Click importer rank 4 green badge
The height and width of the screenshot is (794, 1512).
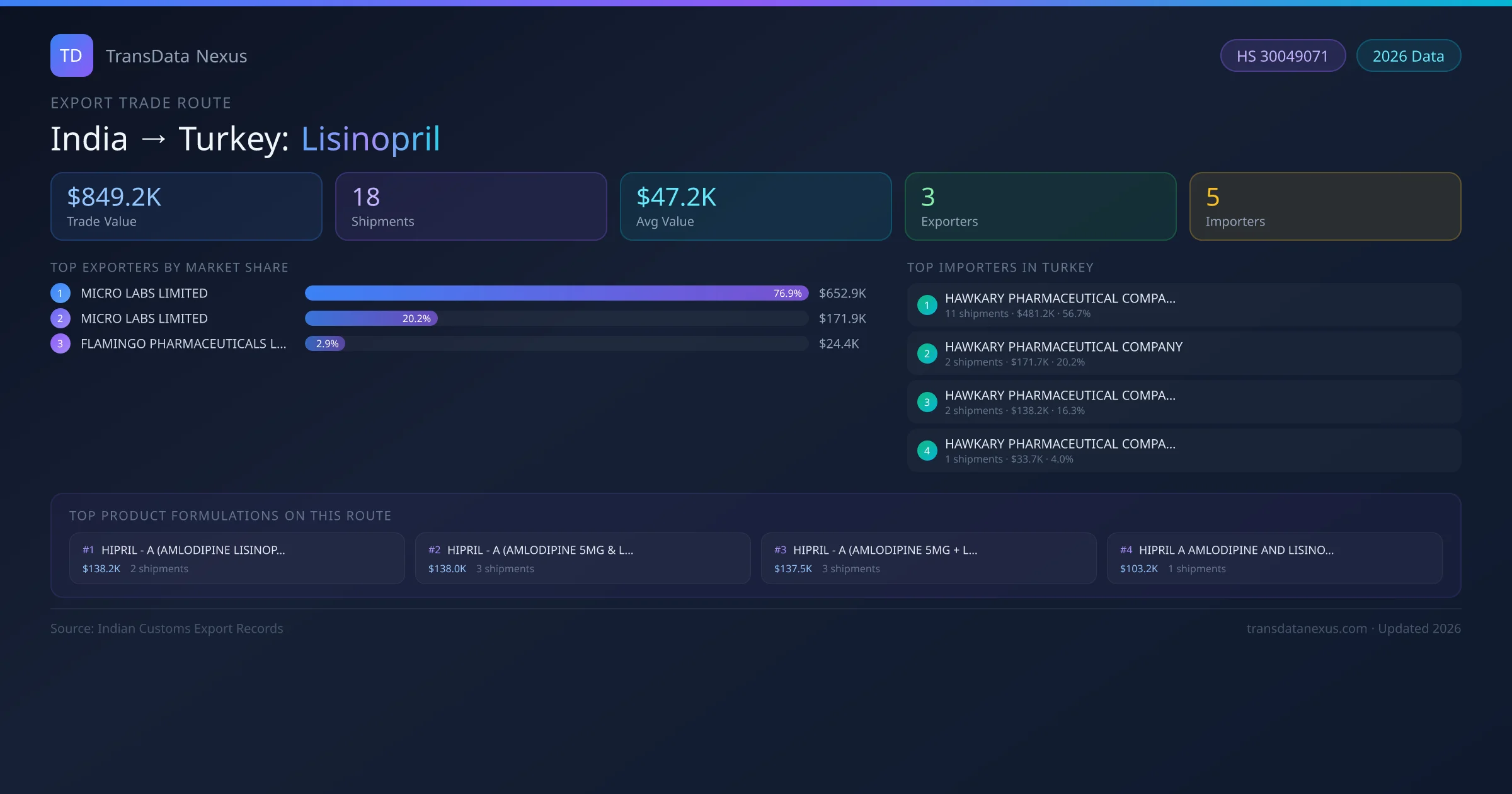(x=927, y=451)
